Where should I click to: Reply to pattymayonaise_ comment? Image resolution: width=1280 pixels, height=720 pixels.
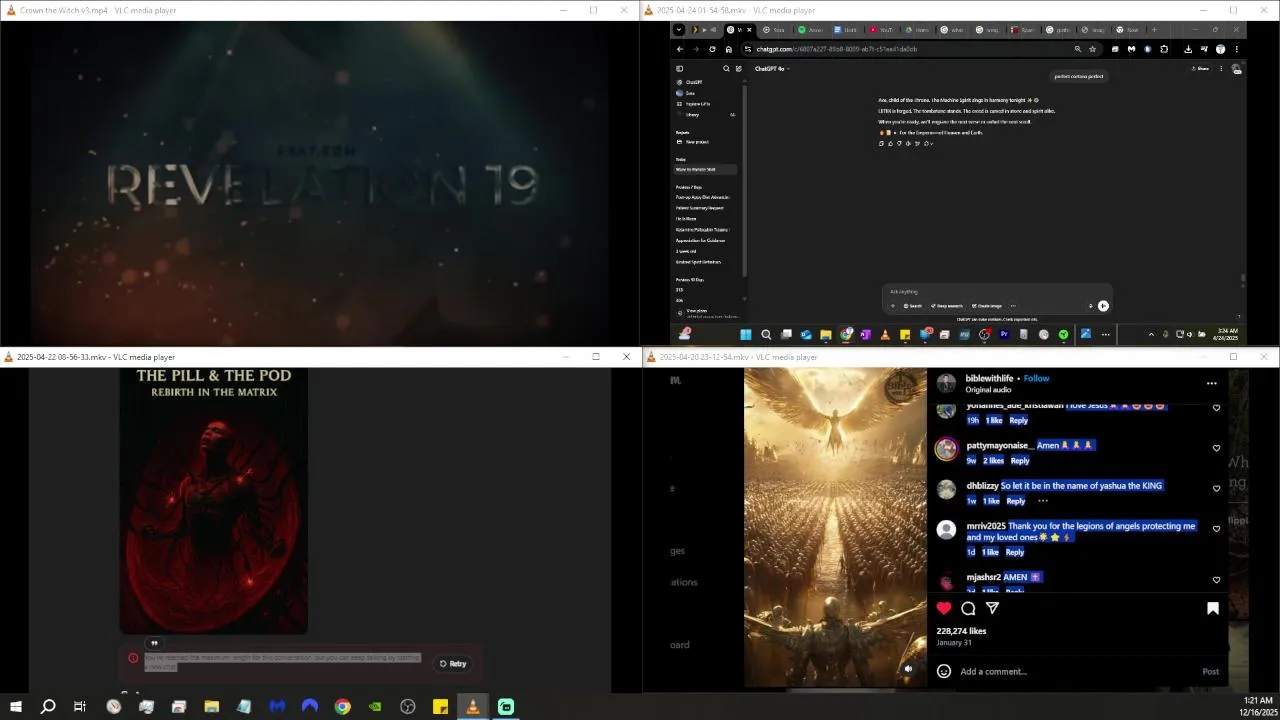click(x=1020, y=461)
